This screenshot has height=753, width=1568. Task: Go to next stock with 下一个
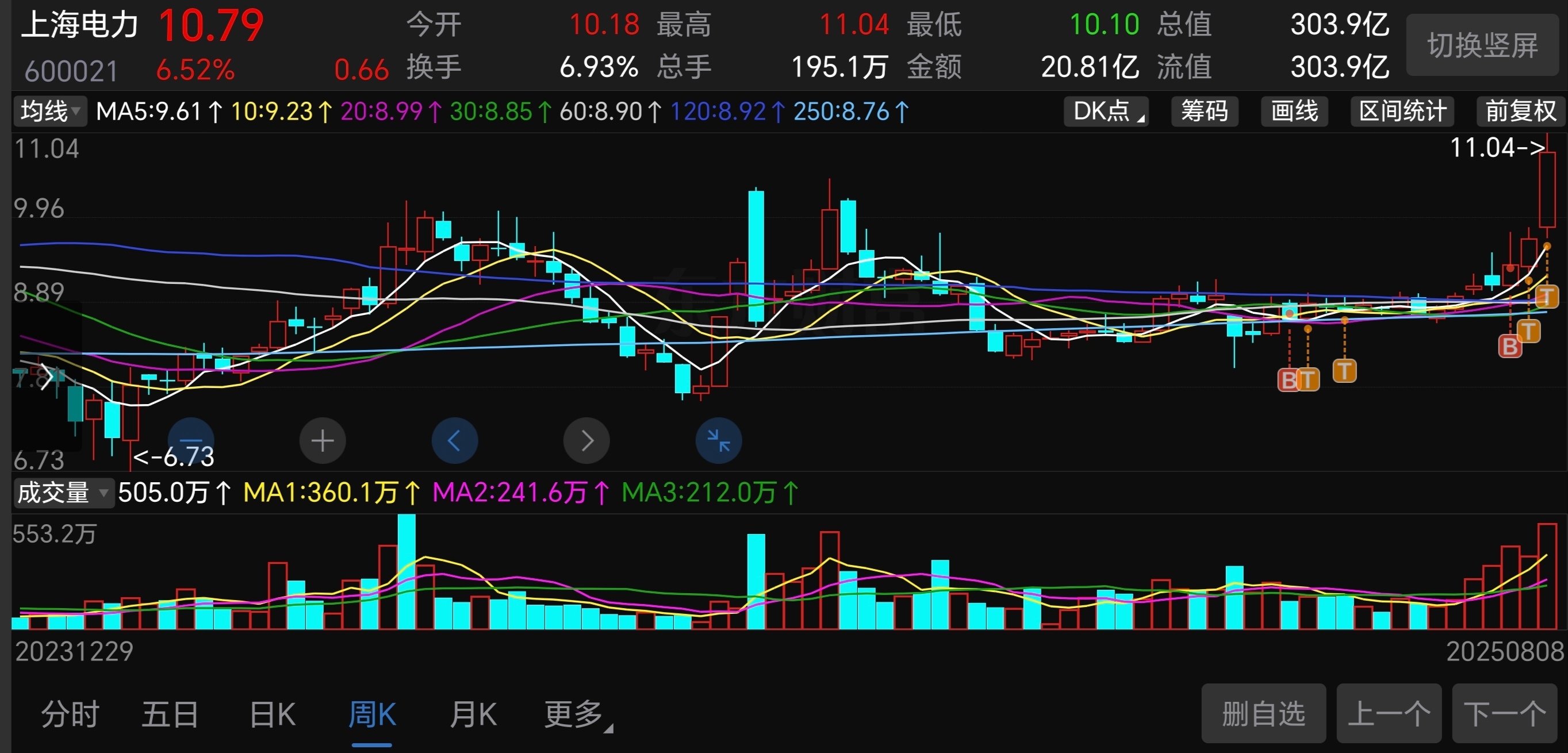click(x=1505, y=713)
